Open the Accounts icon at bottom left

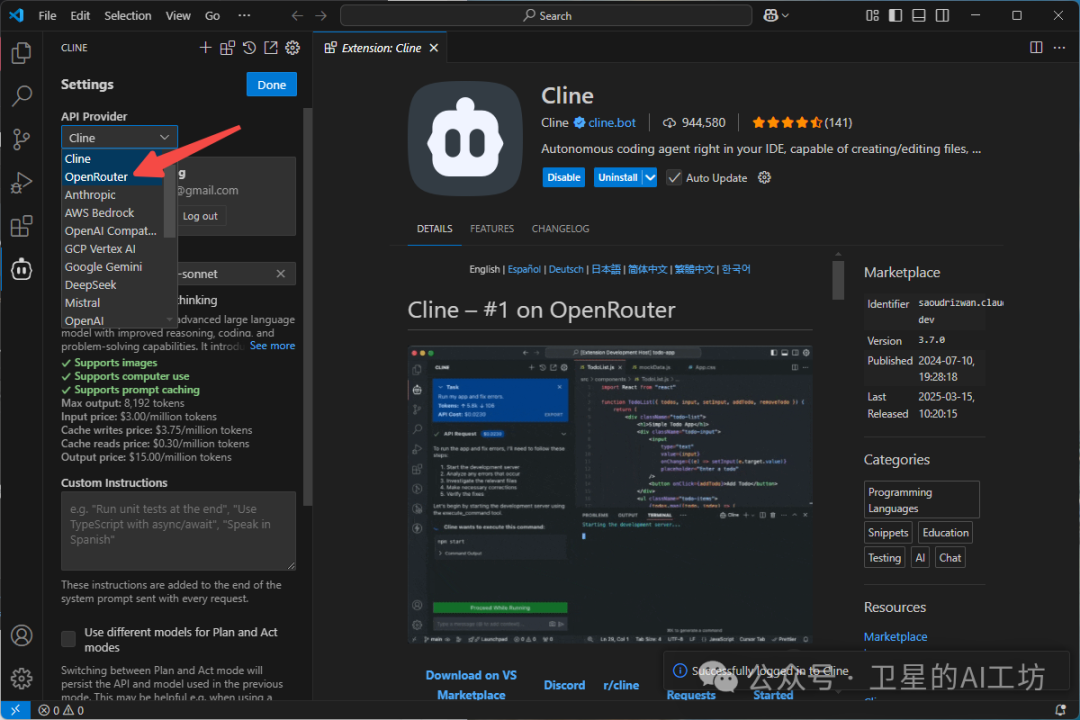coord(21,635)
